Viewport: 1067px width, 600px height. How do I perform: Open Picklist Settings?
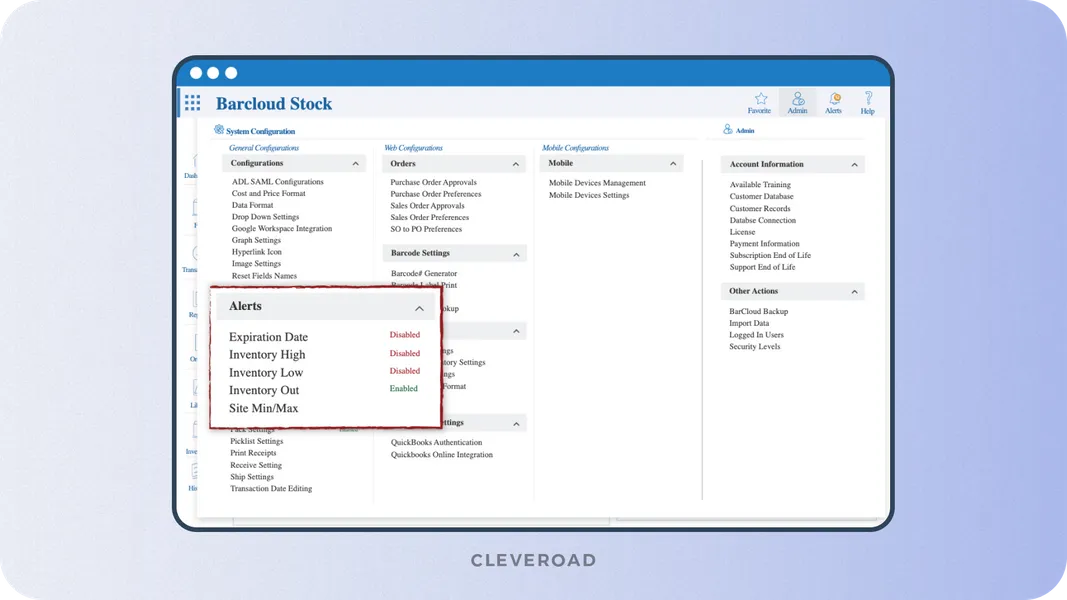(x=257, y=441)
